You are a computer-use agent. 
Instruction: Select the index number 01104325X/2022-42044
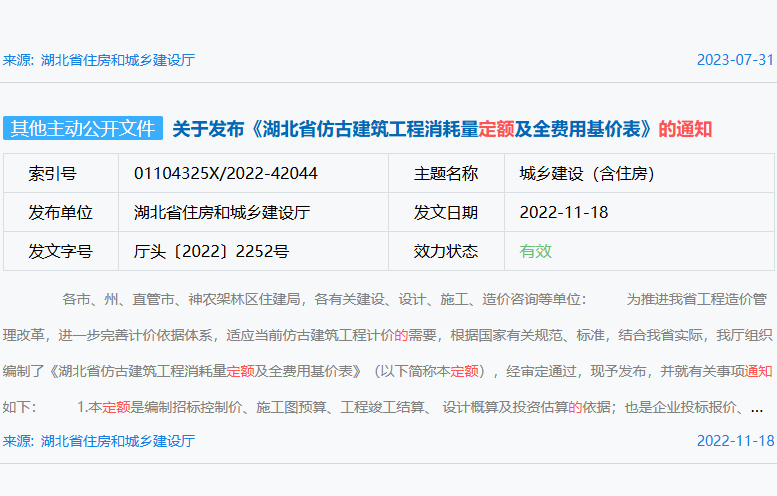click(x=225, y=174)
